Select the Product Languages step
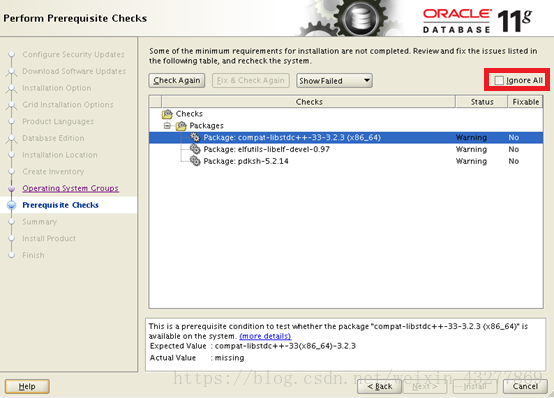Viewport: 554px width, 398px height. tap(58, 121)
